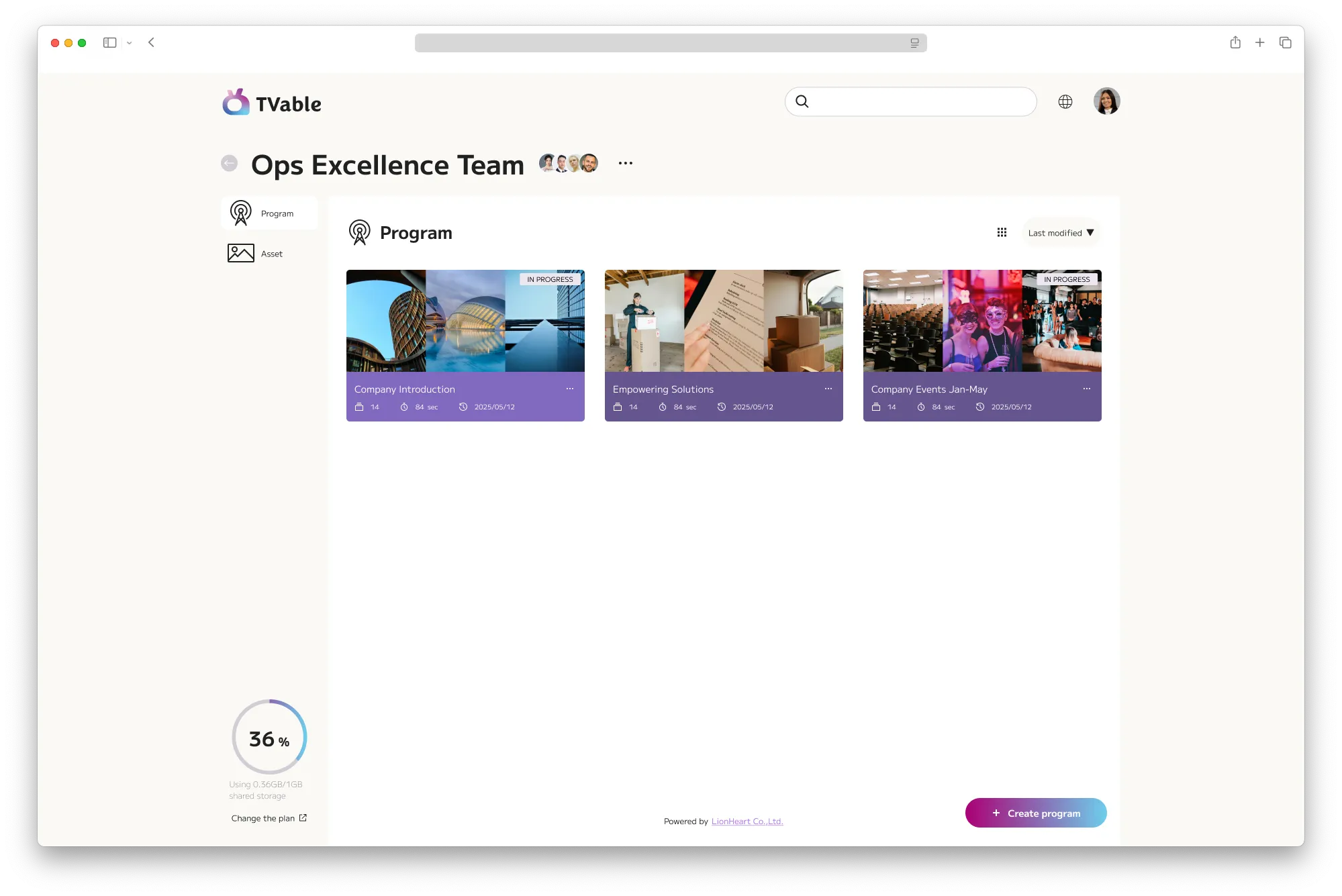Click the back arrow beside team name
This screenshot has height=896, width=1342.
pyautogui.click(x=230, y=163)
